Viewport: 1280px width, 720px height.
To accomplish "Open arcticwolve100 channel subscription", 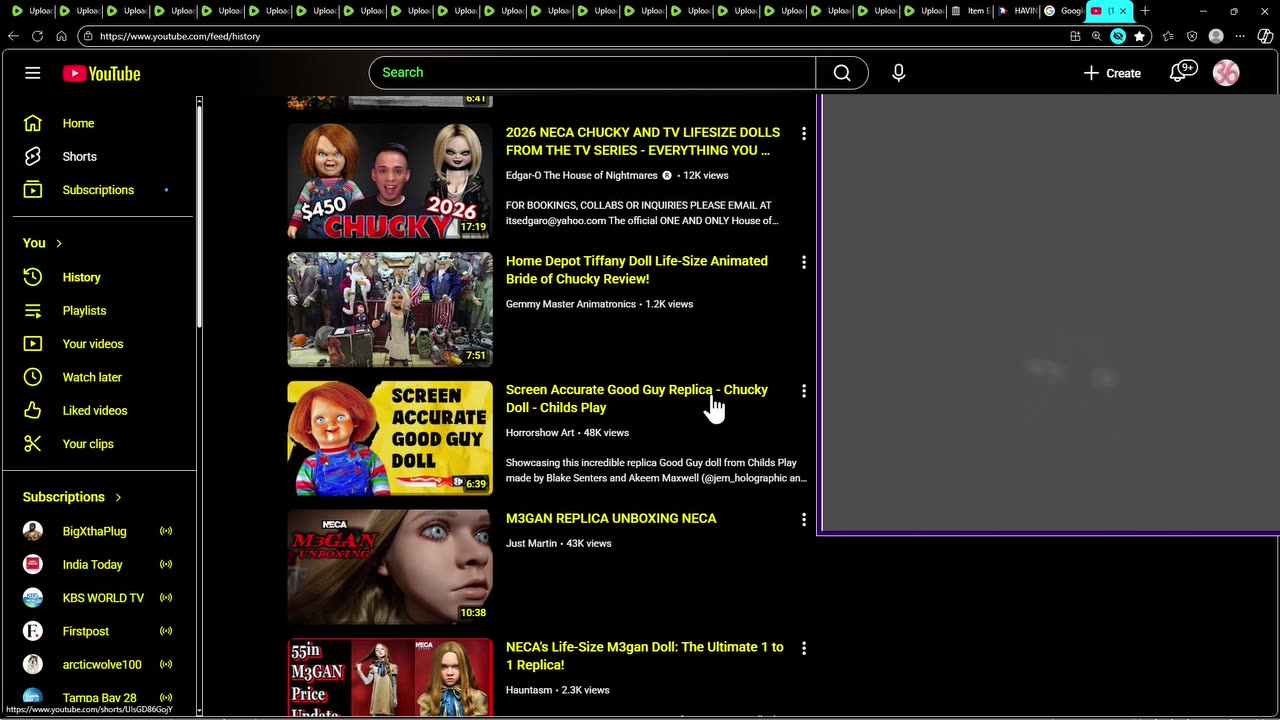I will (x=100, y=665).
